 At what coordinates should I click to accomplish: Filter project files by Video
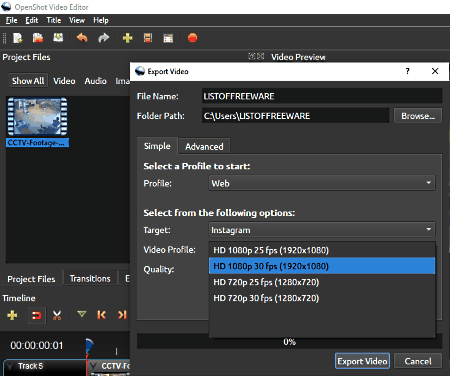pos(64,81)
